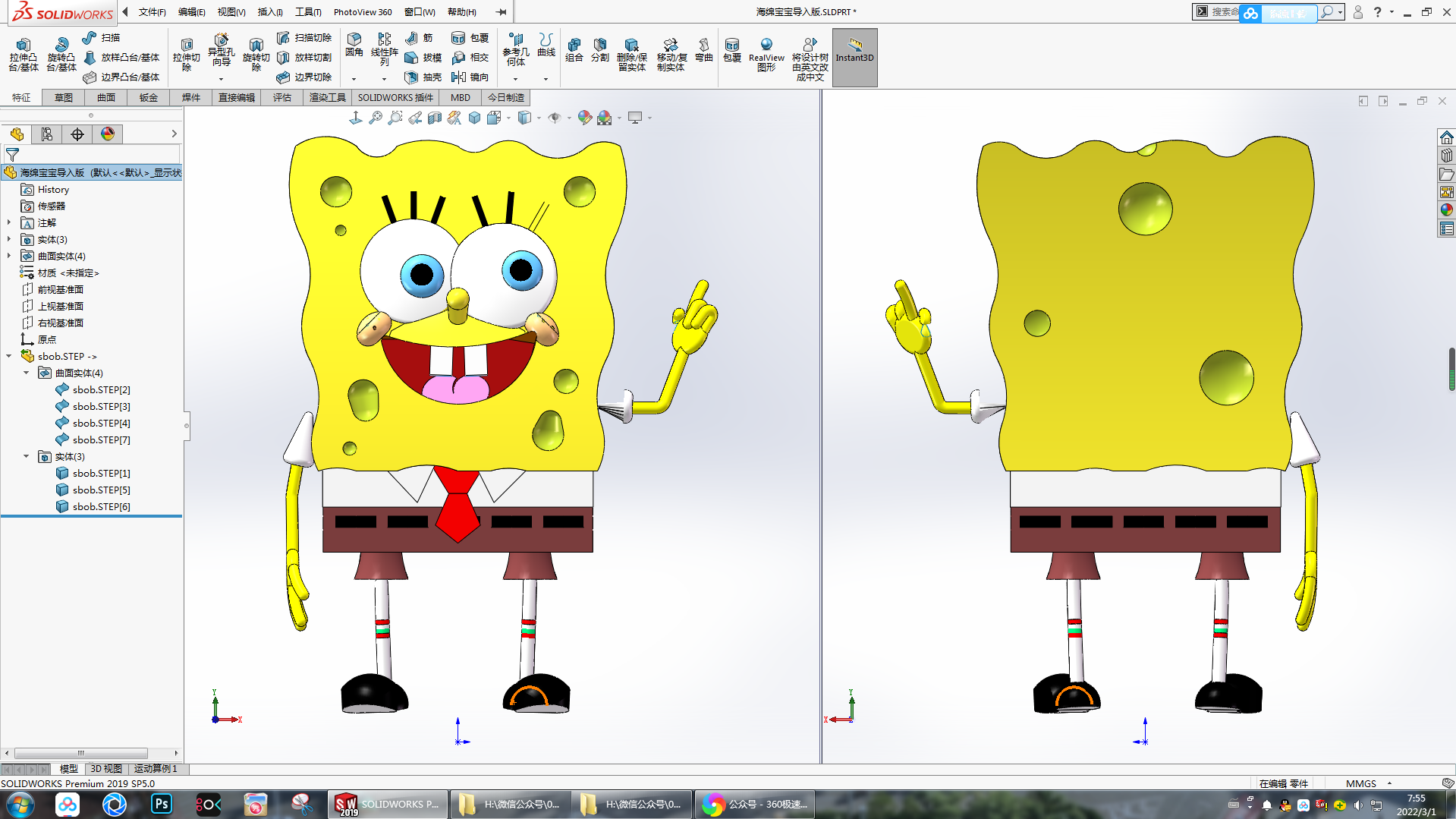This screenshot has height=819, width=1456.
Task: Open the DisplayManager color ball tab
Action: 108,134
